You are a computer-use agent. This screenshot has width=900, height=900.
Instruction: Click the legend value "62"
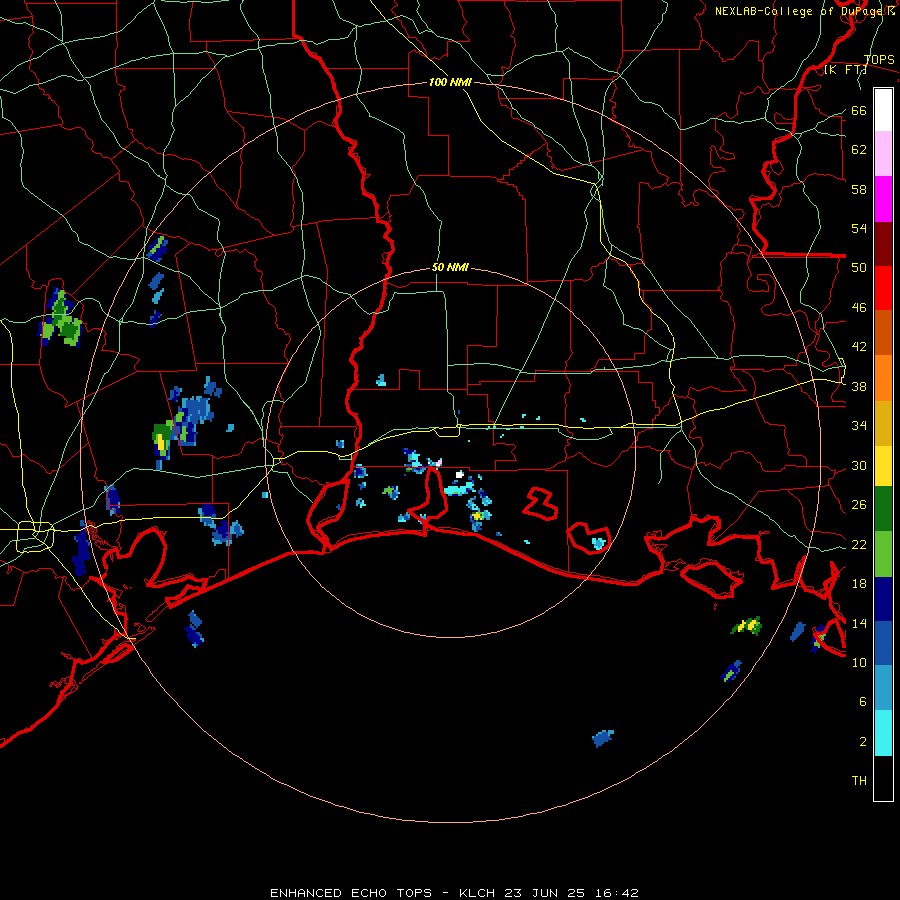[x=859, y=150]
